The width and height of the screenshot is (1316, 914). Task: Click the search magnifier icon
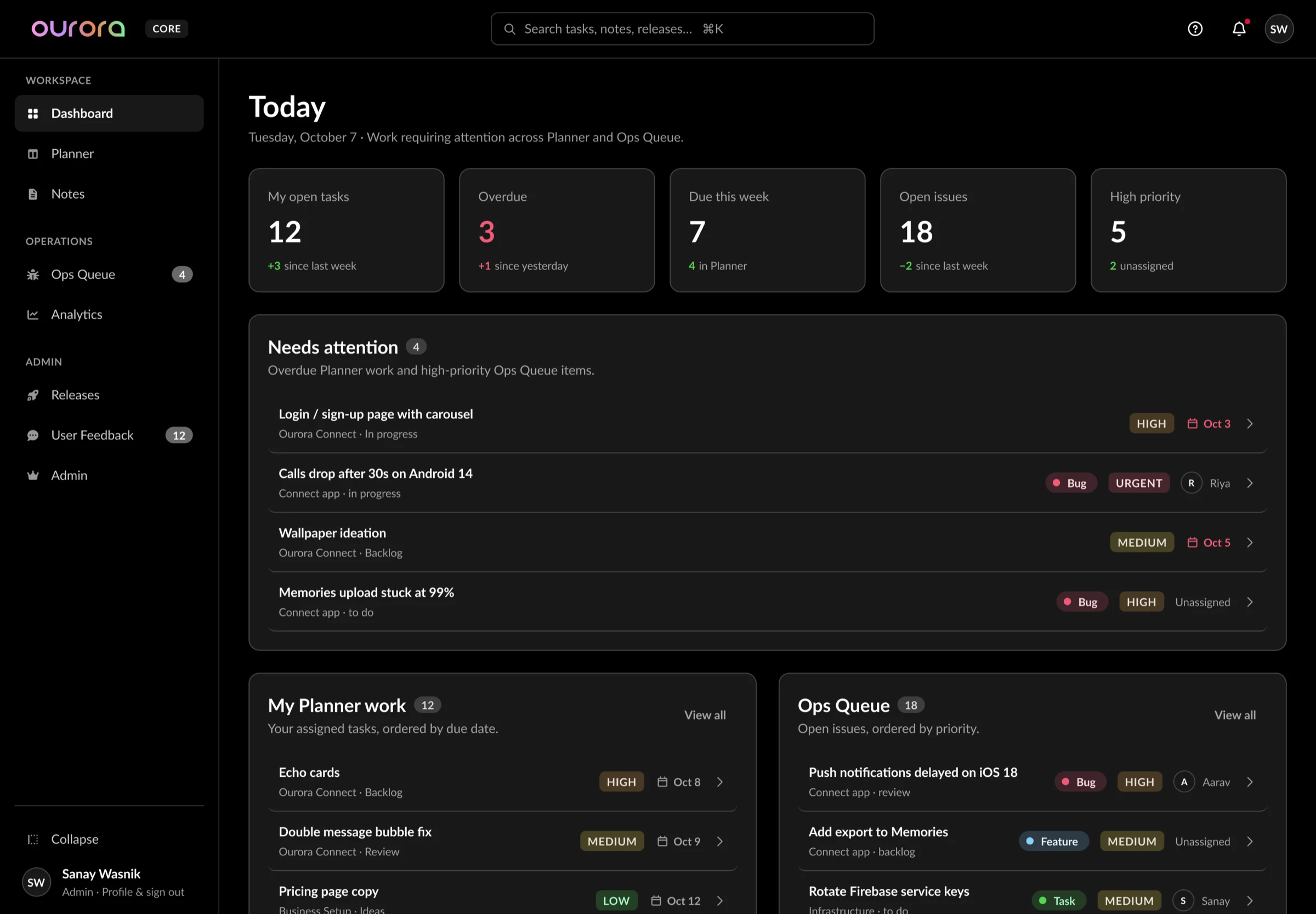tap(509, 29)
